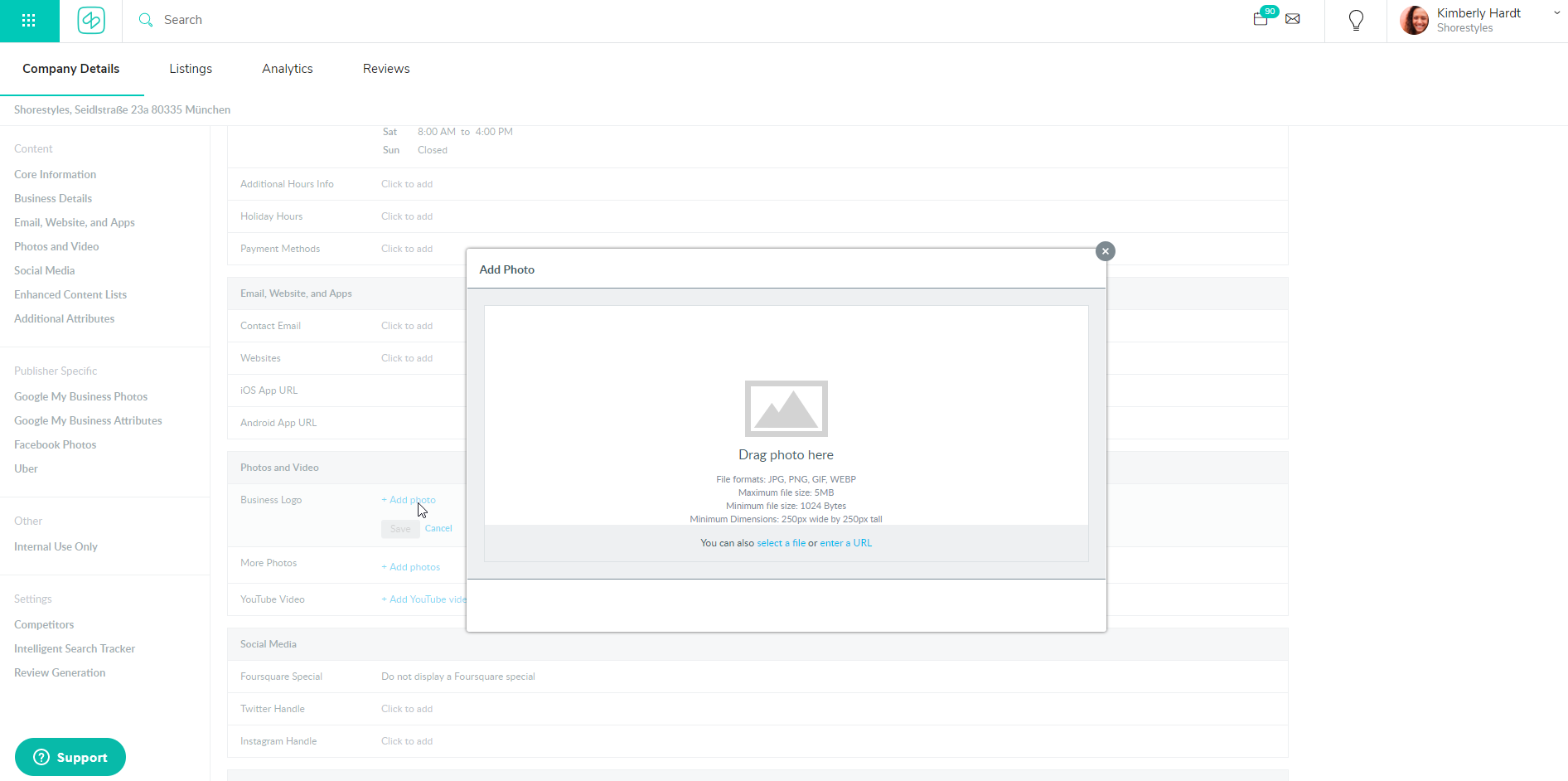Close the Add Photo dialog
1568x781 pixels.
[1106, 251]
